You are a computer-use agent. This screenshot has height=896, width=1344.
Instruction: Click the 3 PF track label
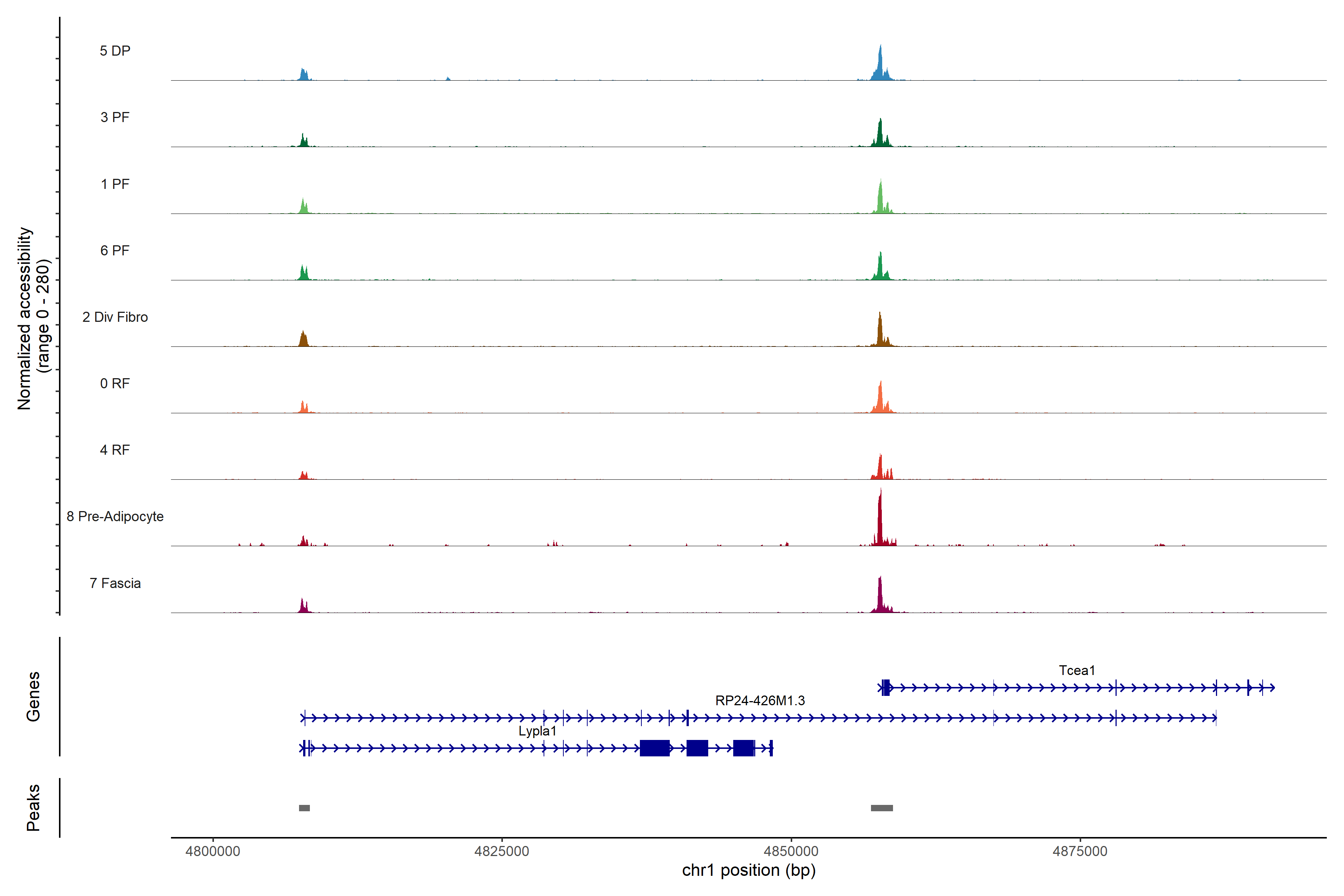(x=115, y=117)
